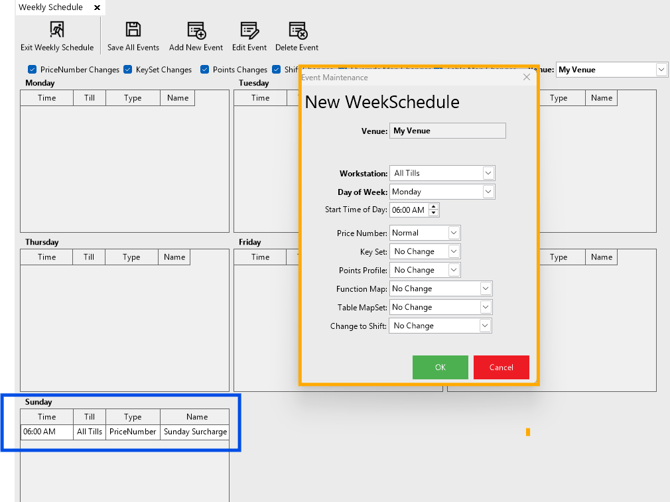The width and height of the screenshot is (670, 502).
Task: Click the Save All Events icon
Action: (x=133, y=31)
